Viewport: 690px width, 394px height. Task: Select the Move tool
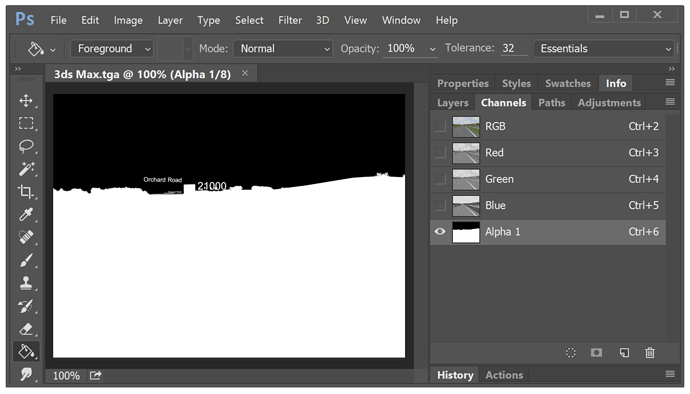[26, 100]
